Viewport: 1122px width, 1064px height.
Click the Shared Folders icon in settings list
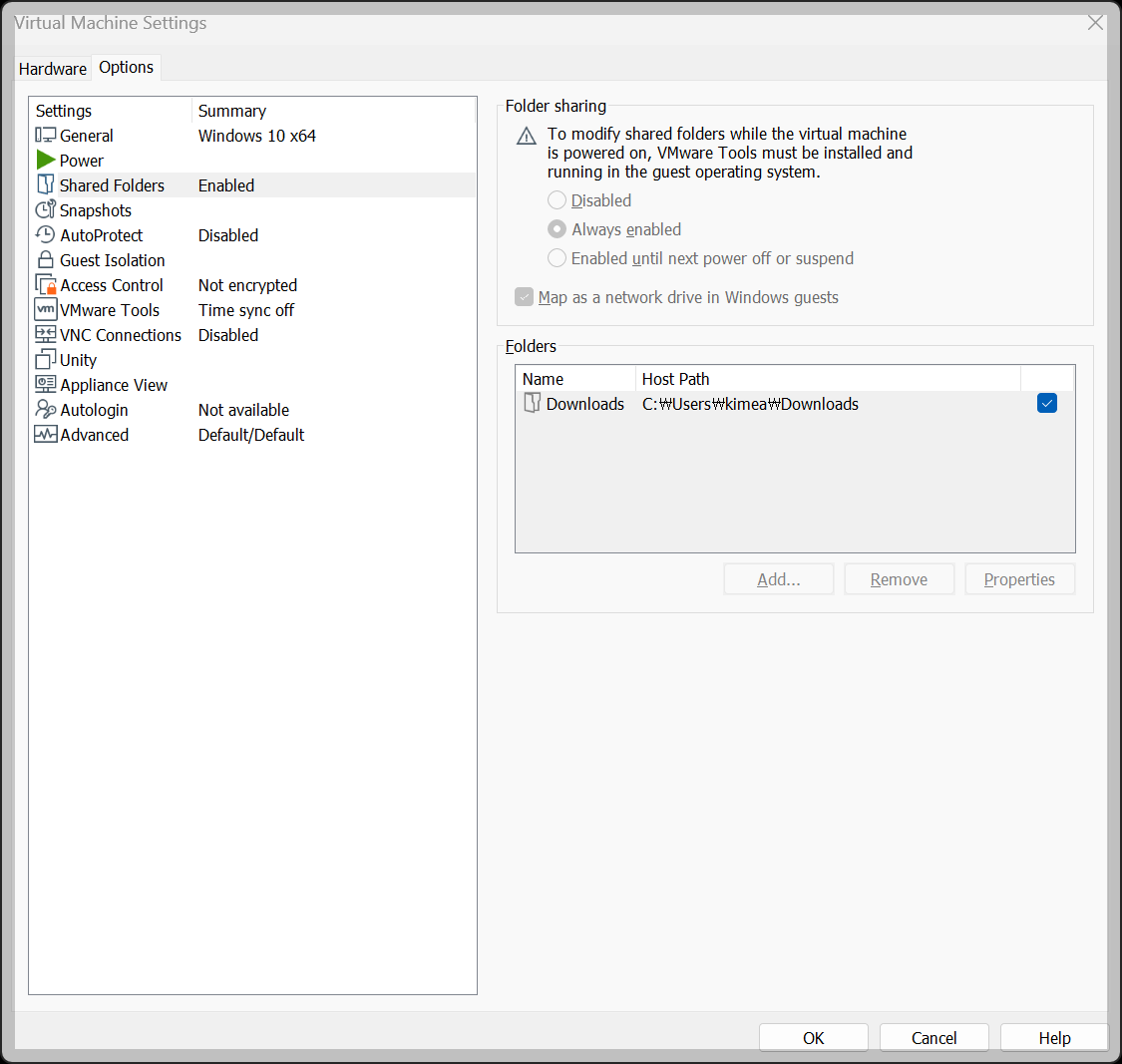45,184
